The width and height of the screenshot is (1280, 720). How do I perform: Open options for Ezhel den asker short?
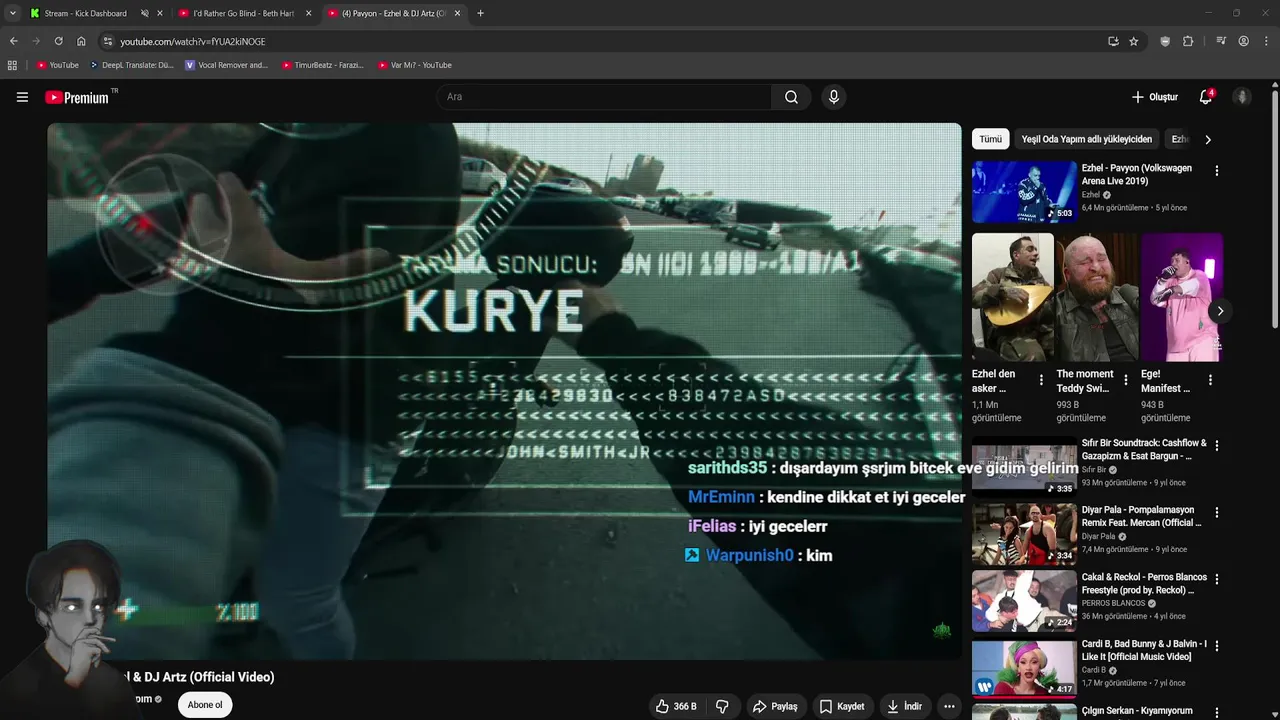click(x=1041, y=380)
